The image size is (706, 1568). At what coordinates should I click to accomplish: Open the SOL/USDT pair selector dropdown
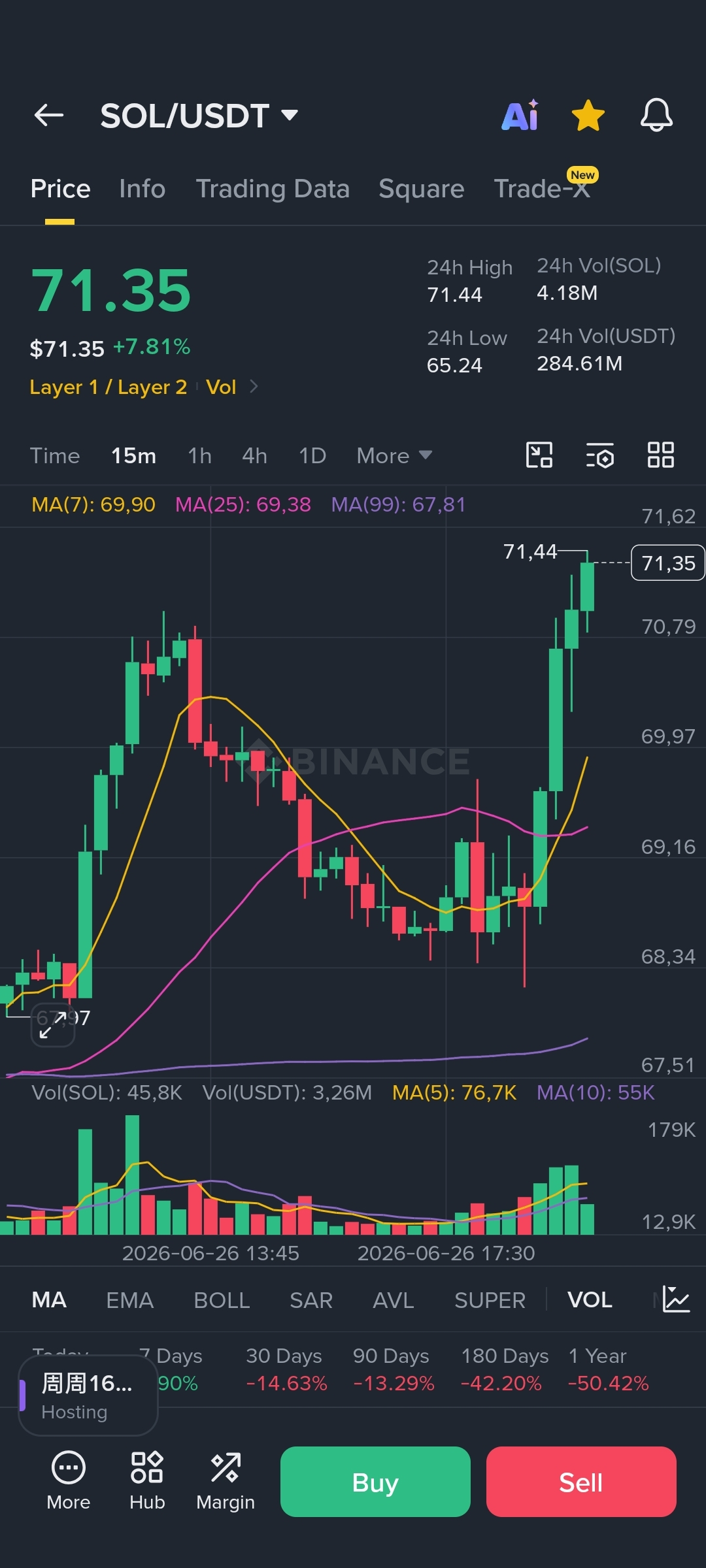tap(199, 116)
